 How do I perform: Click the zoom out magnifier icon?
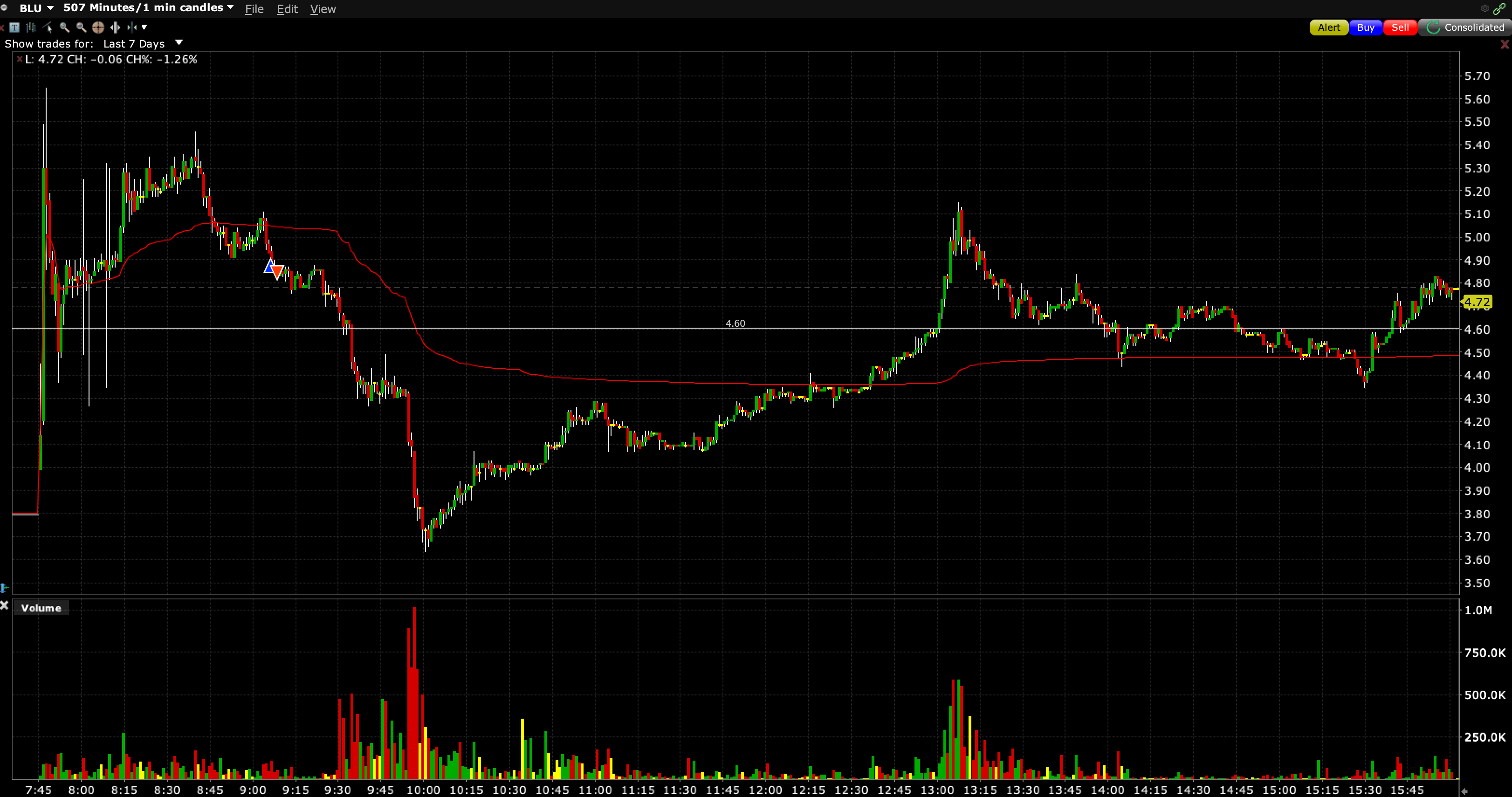[81, 27]
